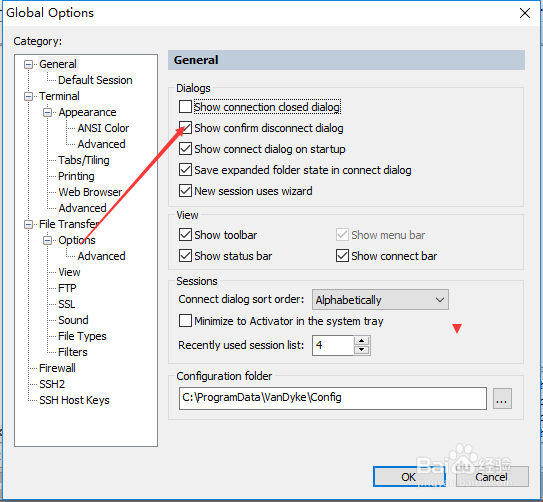
Task: Toggle Show connect dialog on startup
Action: (x=185, y=149)
